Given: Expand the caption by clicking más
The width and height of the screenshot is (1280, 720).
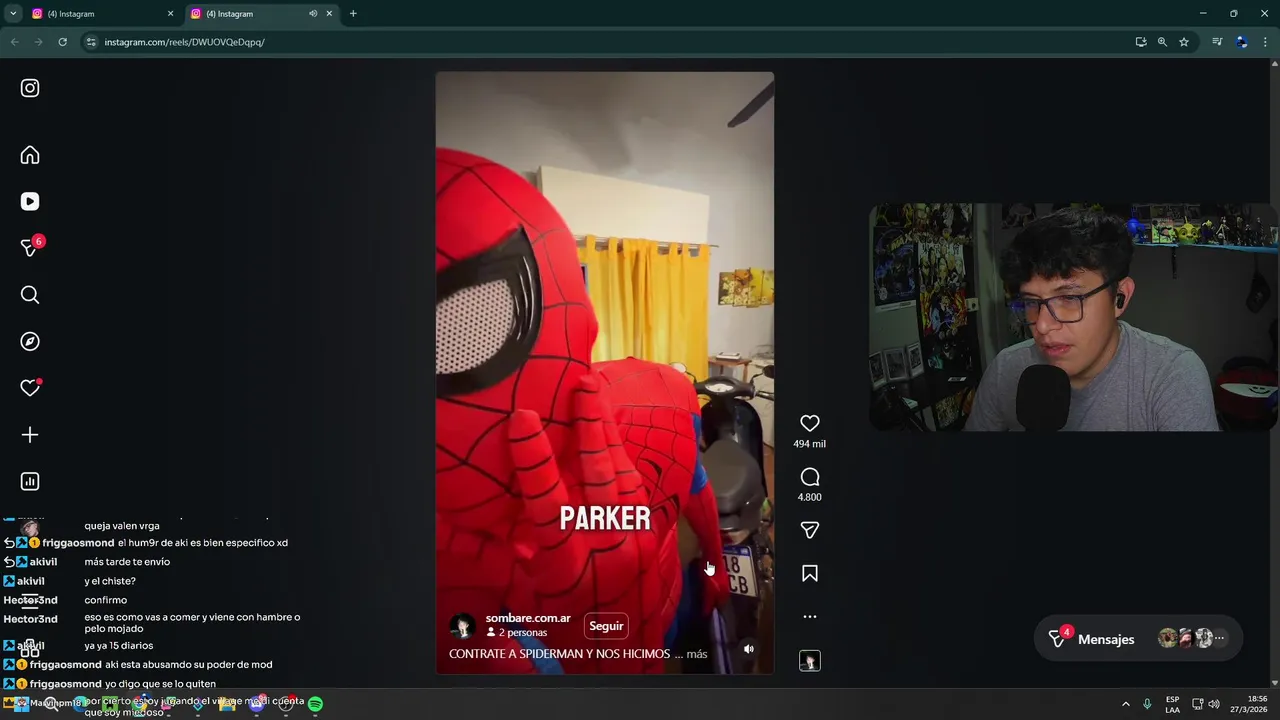Looking at the screenshot, I should 697,654.
